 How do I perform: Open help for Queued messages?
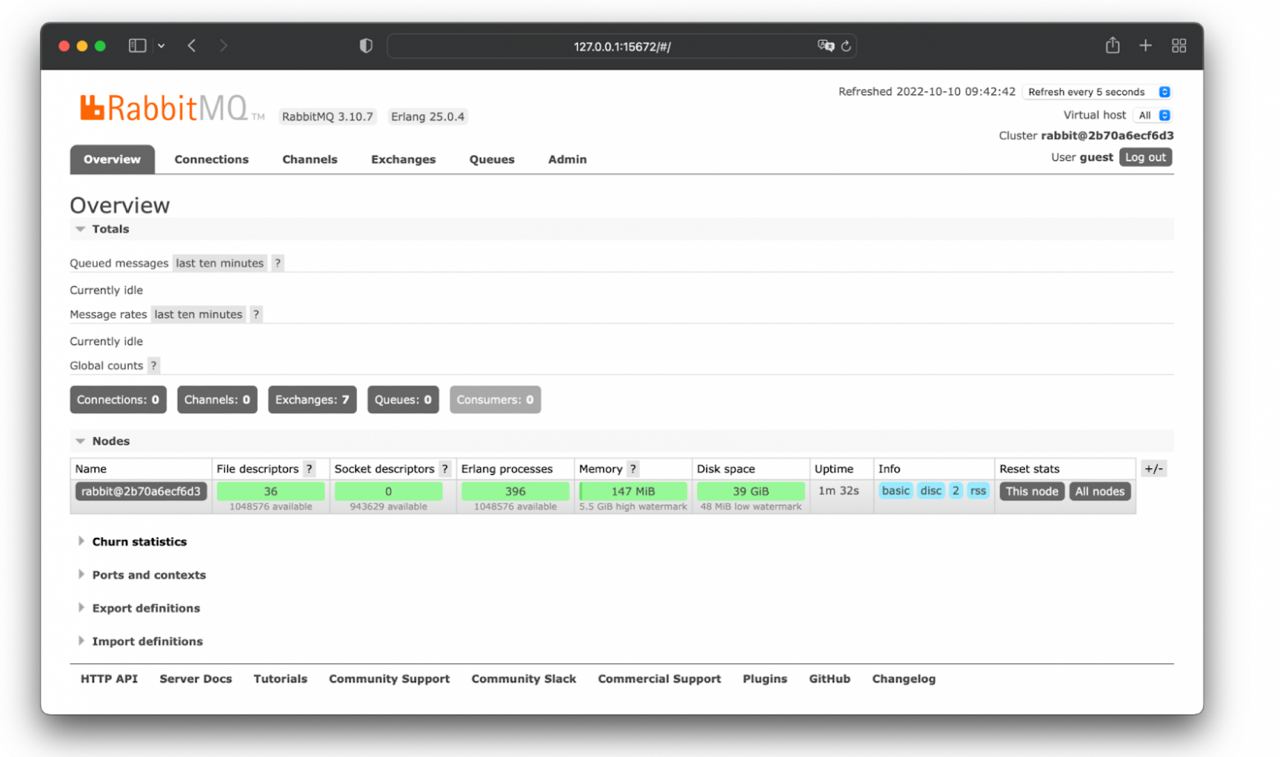[278, 263]
